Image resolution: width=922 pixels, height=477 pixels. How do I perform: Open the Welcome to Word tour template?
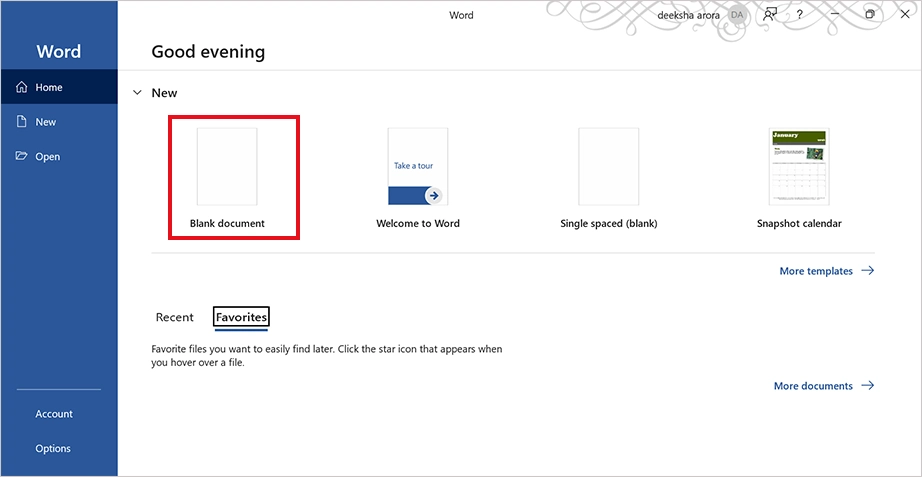coord(418,178)
